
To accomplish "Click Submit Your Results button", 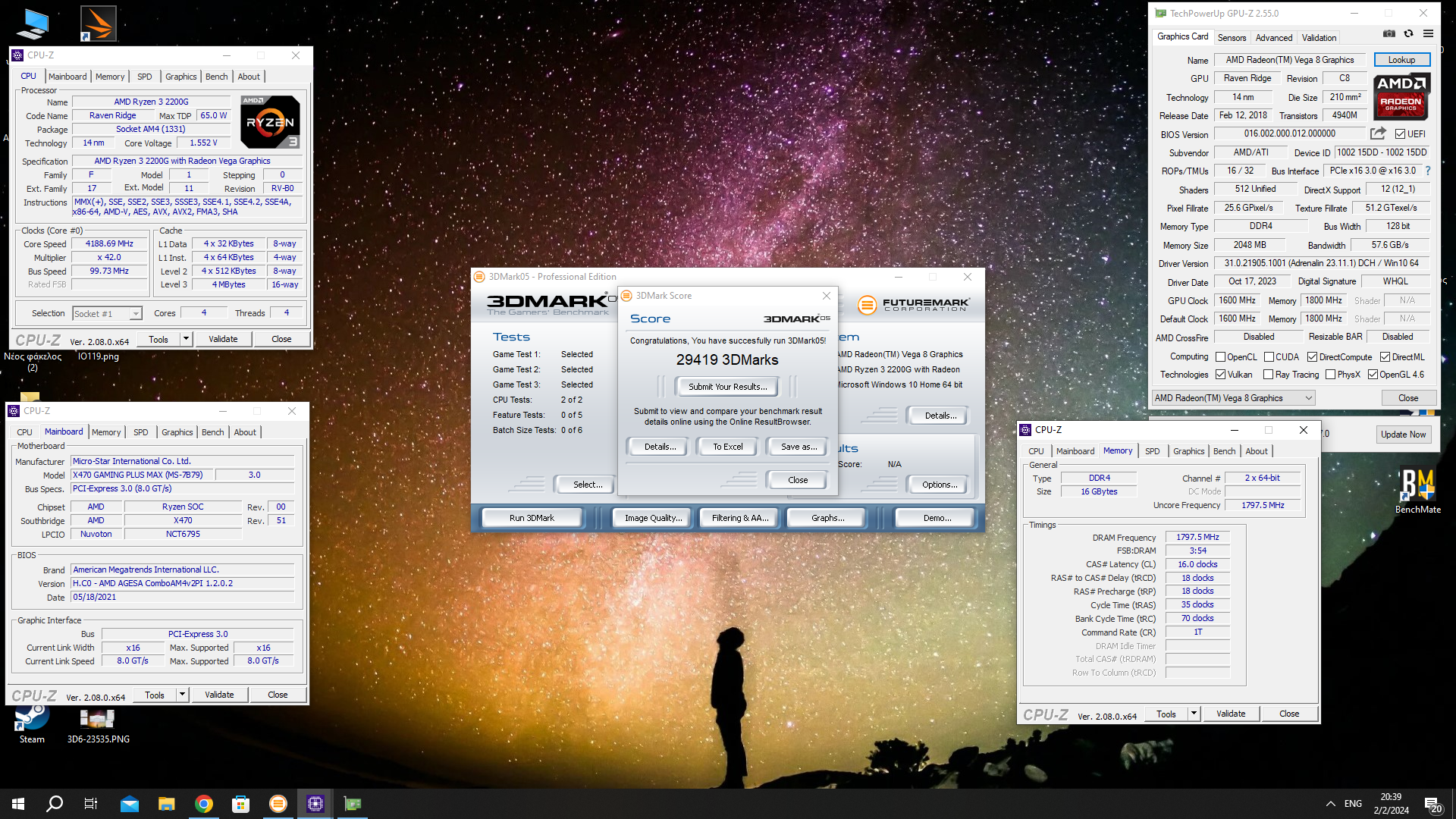I will tap(727, 387).
